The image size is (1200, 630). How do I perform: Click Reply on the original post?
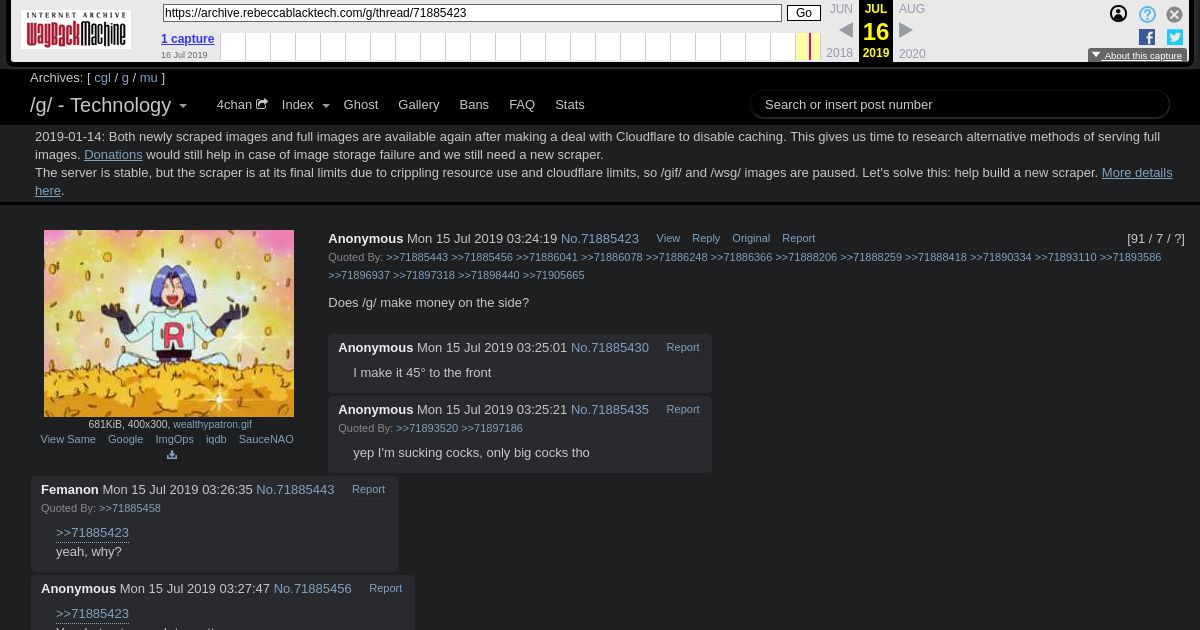click(706, 238)
